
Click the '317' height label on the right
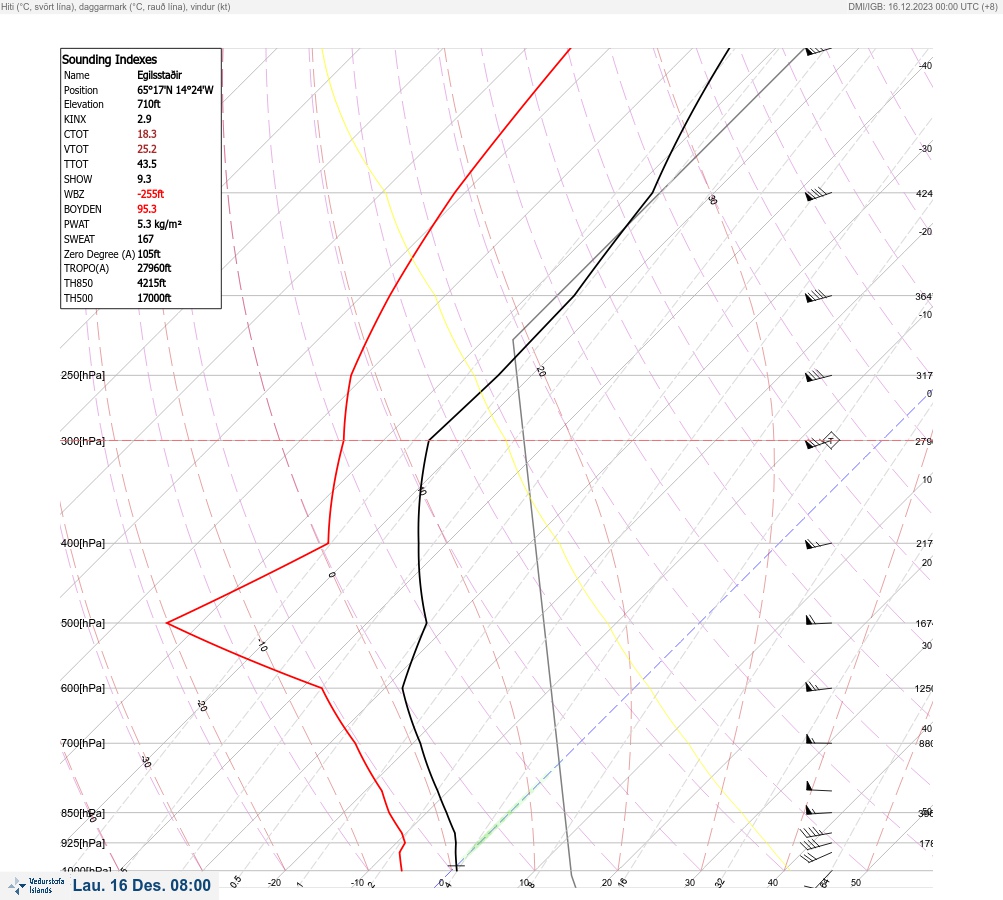(924, 375)
